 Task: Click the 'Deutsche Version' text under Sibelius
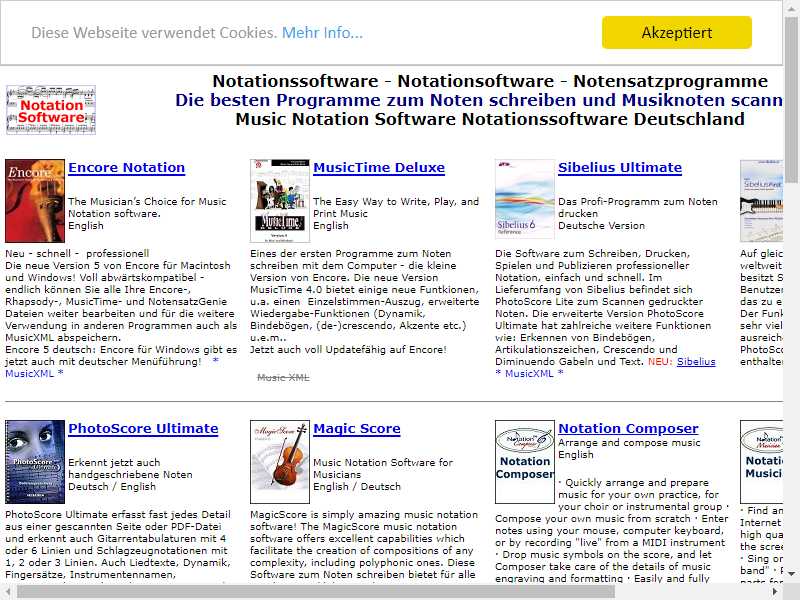602,226
